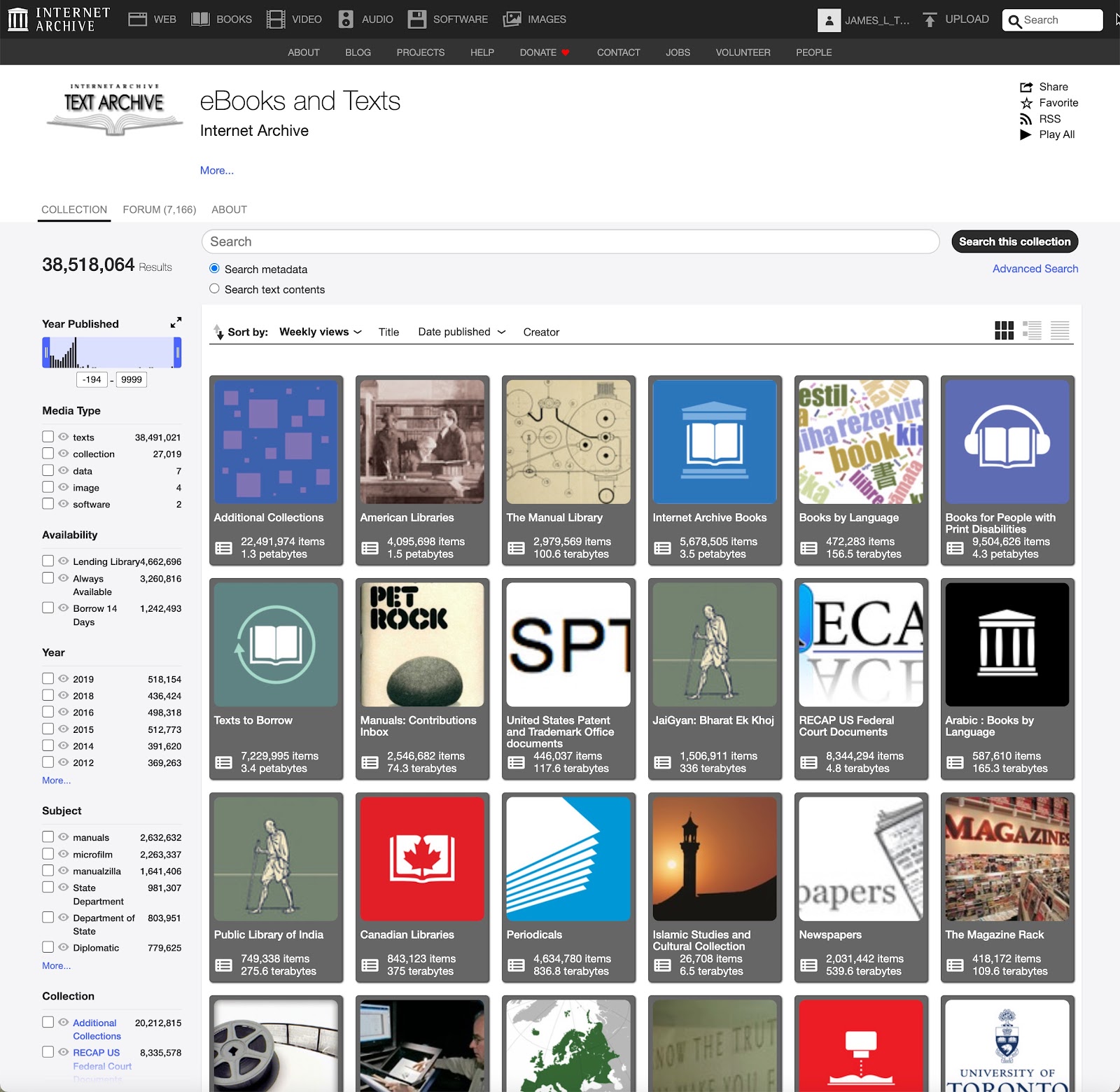Click the Favorite star icon
Image resolution: width=1120 pixels, height=1092 pixels.
click(1026, 103)
